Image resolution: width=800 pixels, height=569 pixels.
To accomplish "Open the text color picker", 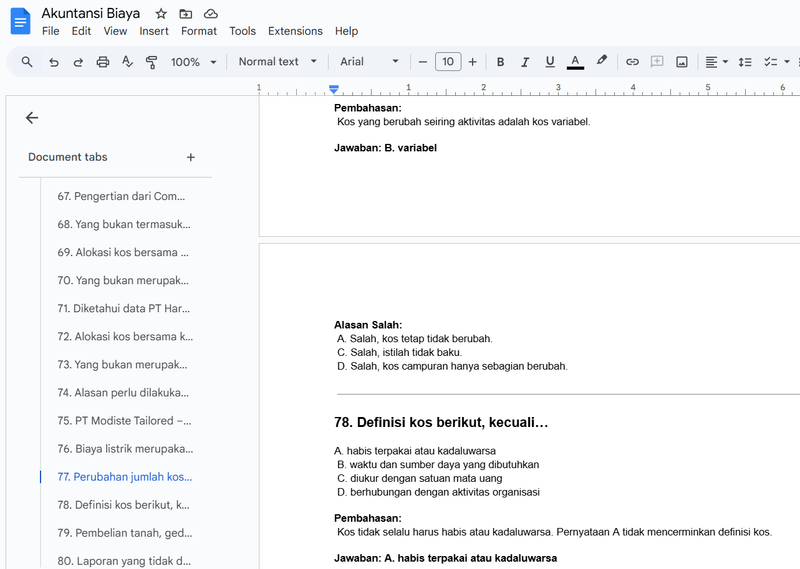I will point(575,62).
